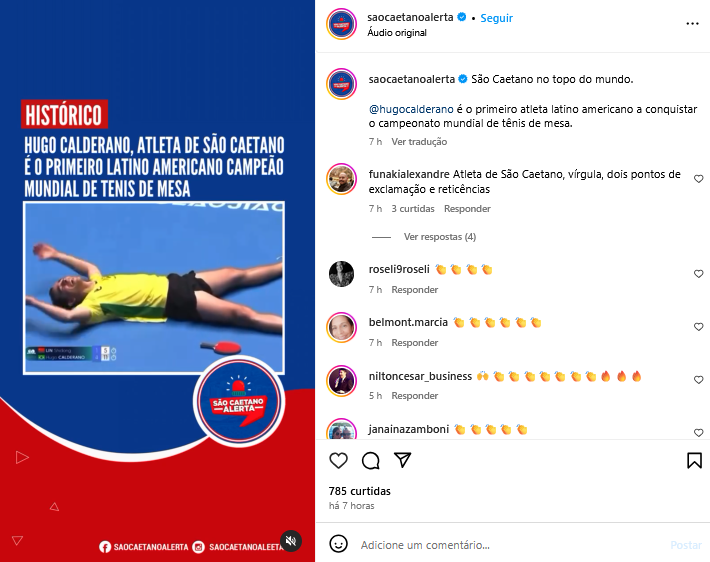Open the @hugocalderano mention link
710x562 pixels.
(411, 109)
